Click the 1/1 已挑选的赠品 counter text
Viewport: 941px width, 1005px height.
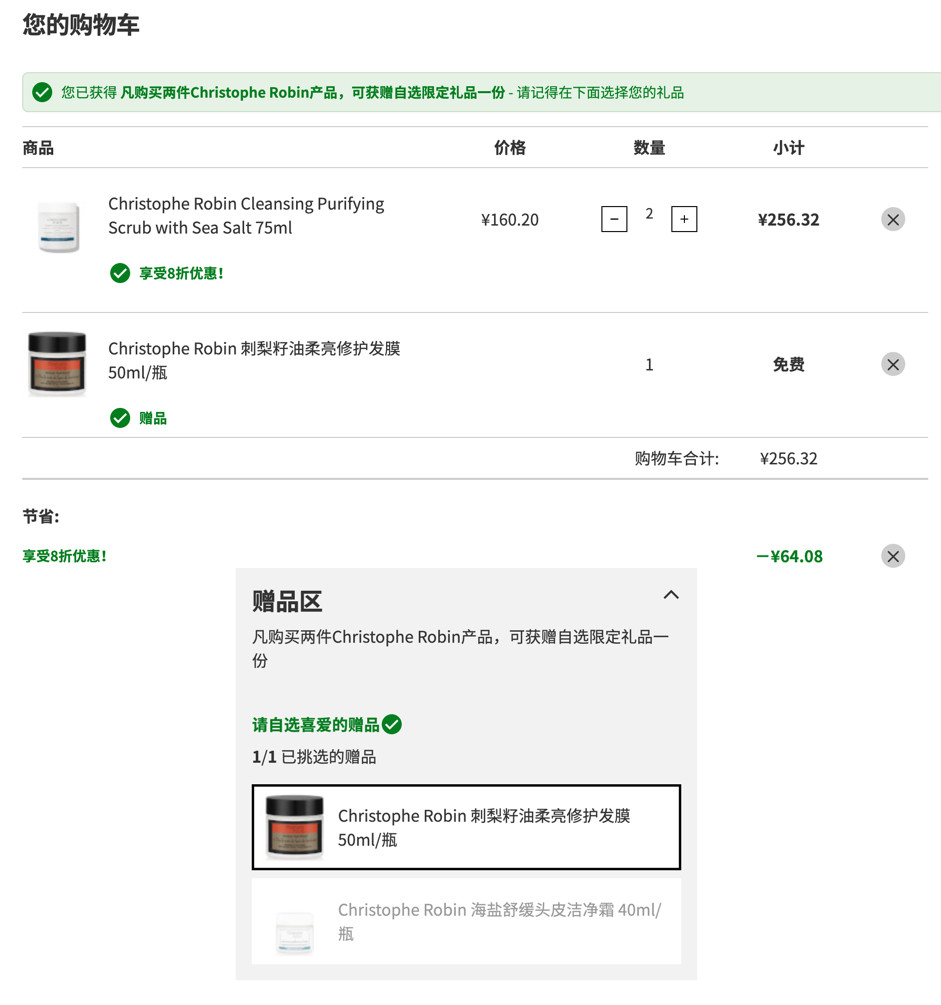click(x=314, y=757)
